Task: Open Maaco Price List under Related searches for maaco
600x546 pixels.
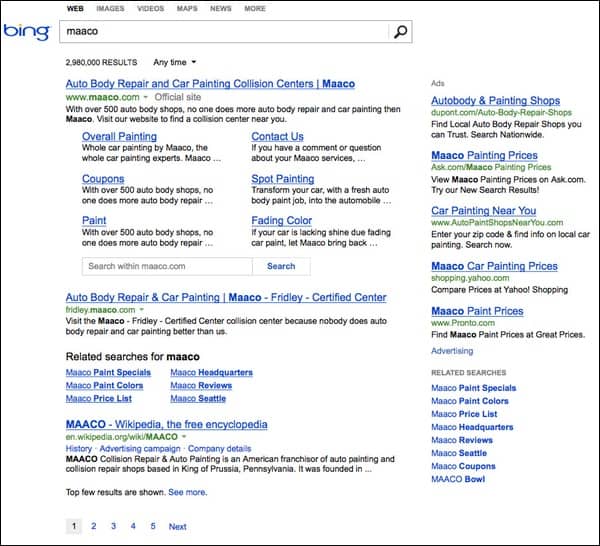Action: point(99,399)
